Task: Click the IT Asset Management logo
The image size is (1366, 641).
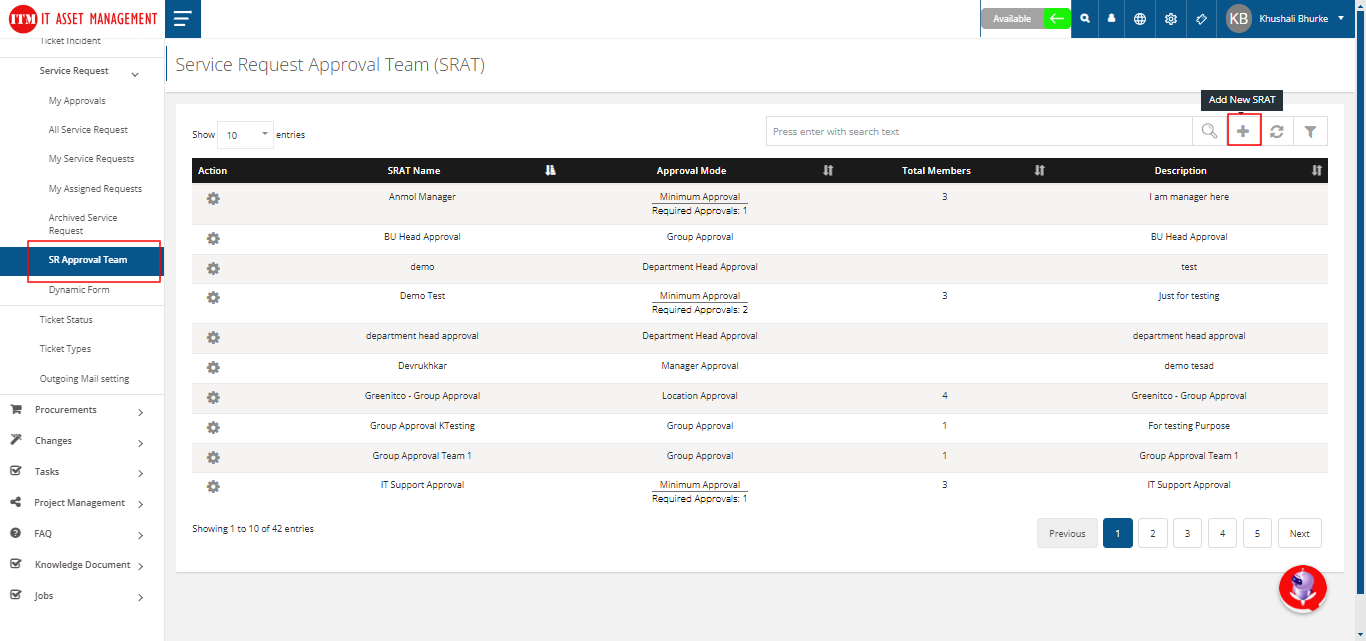Action: pyautogui.click(x=82, y=19)
